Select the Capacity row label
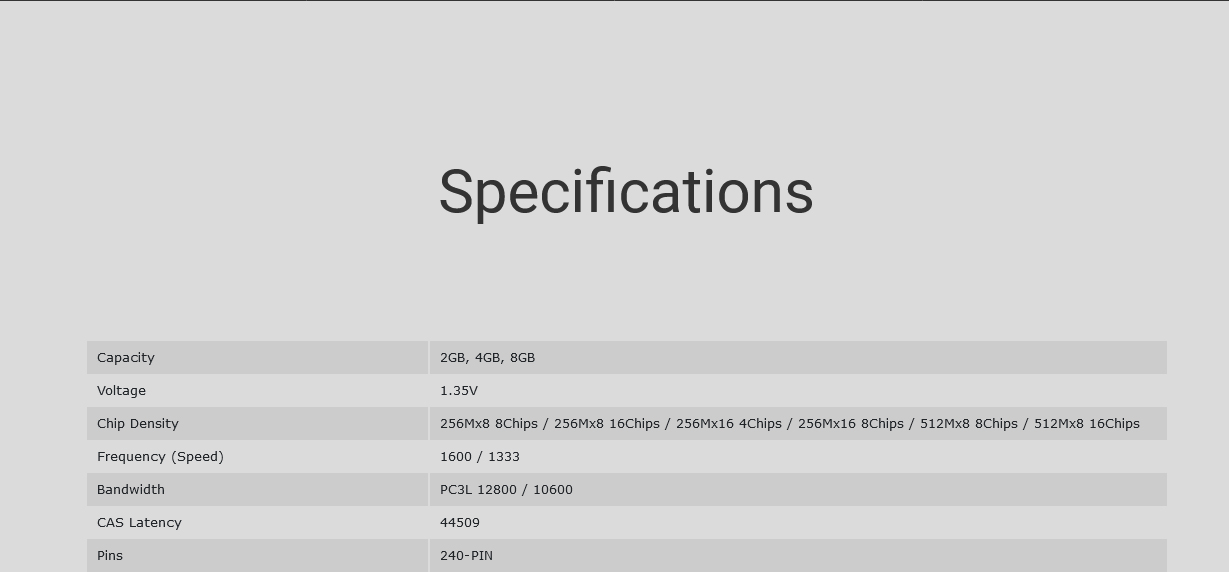The height and width of the screenshot is (572, 1229). 126,357
